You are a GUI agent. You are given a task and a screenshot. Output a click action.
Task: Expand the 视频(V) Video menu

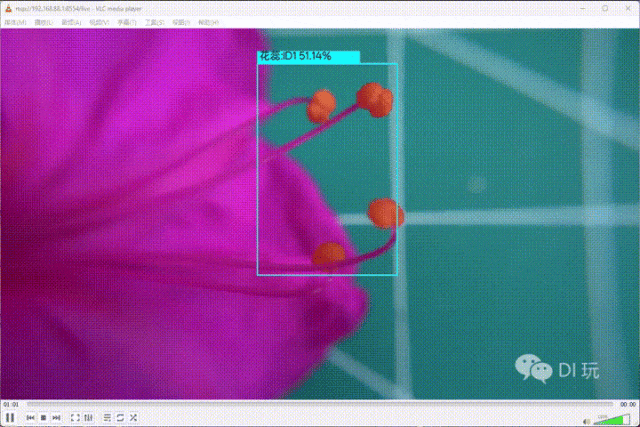click(x=100, y=21)
